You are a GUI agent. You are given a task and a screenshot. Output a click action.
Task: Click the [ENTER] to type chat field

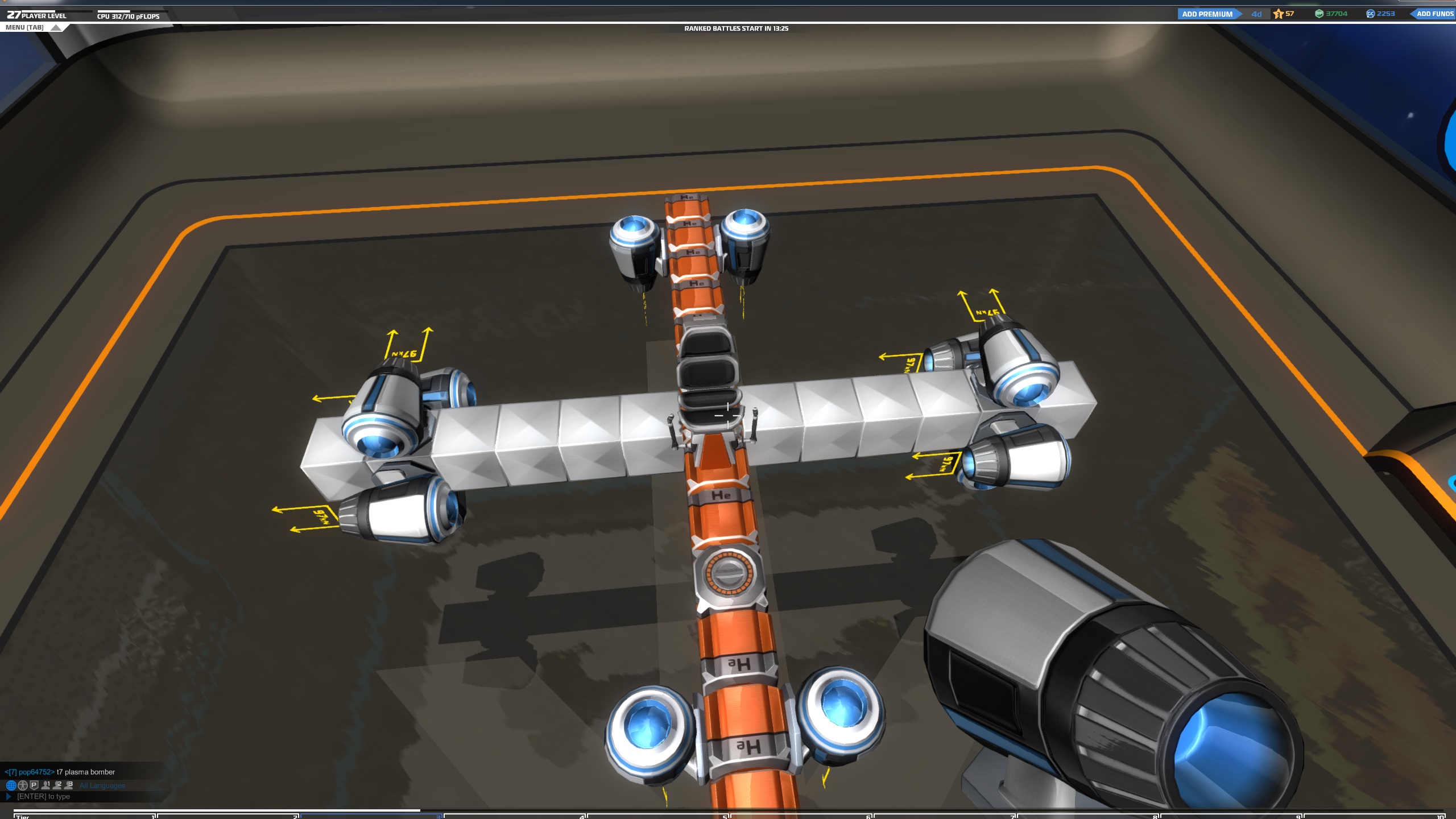(x=44, y=796)
